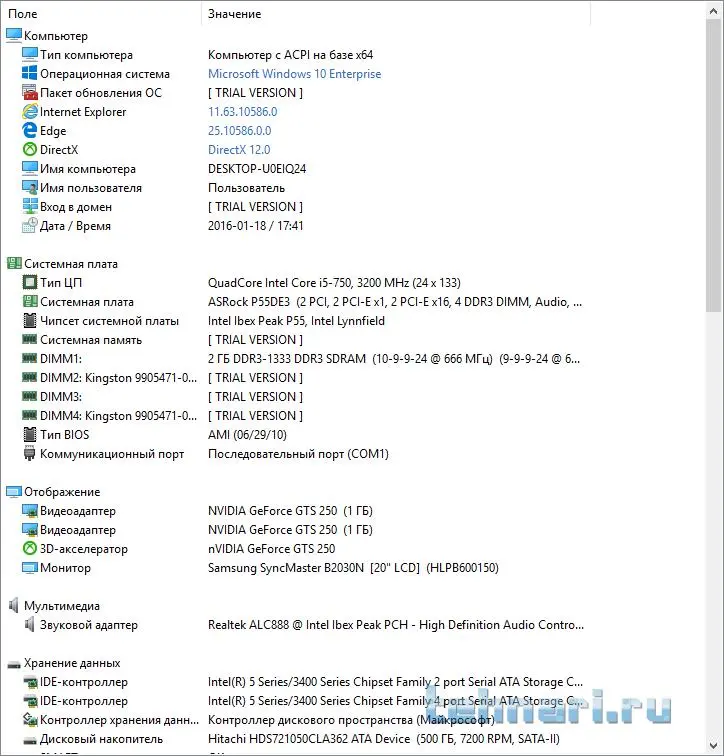The width and height of the screenshot is (724, 756).
Task: Select the AMI (06/29/10) BIOS value
Action: point(247,434)
